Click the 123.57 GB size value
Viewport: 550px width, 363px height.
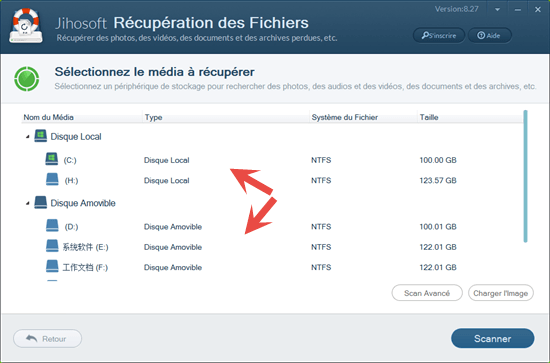coord(438,180)
